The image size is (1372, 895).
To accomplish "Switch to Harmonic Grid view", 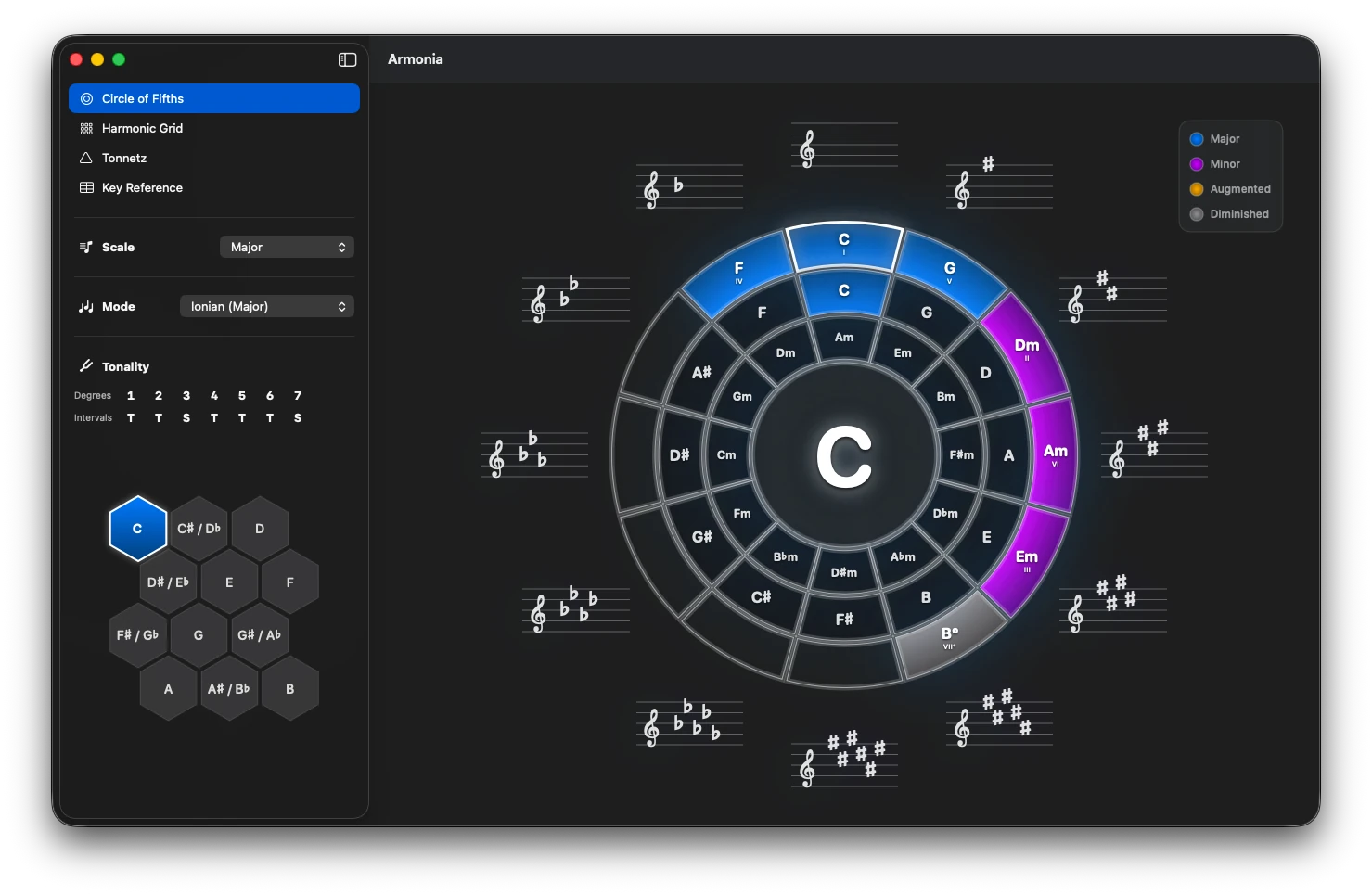I will pos(214,128).
